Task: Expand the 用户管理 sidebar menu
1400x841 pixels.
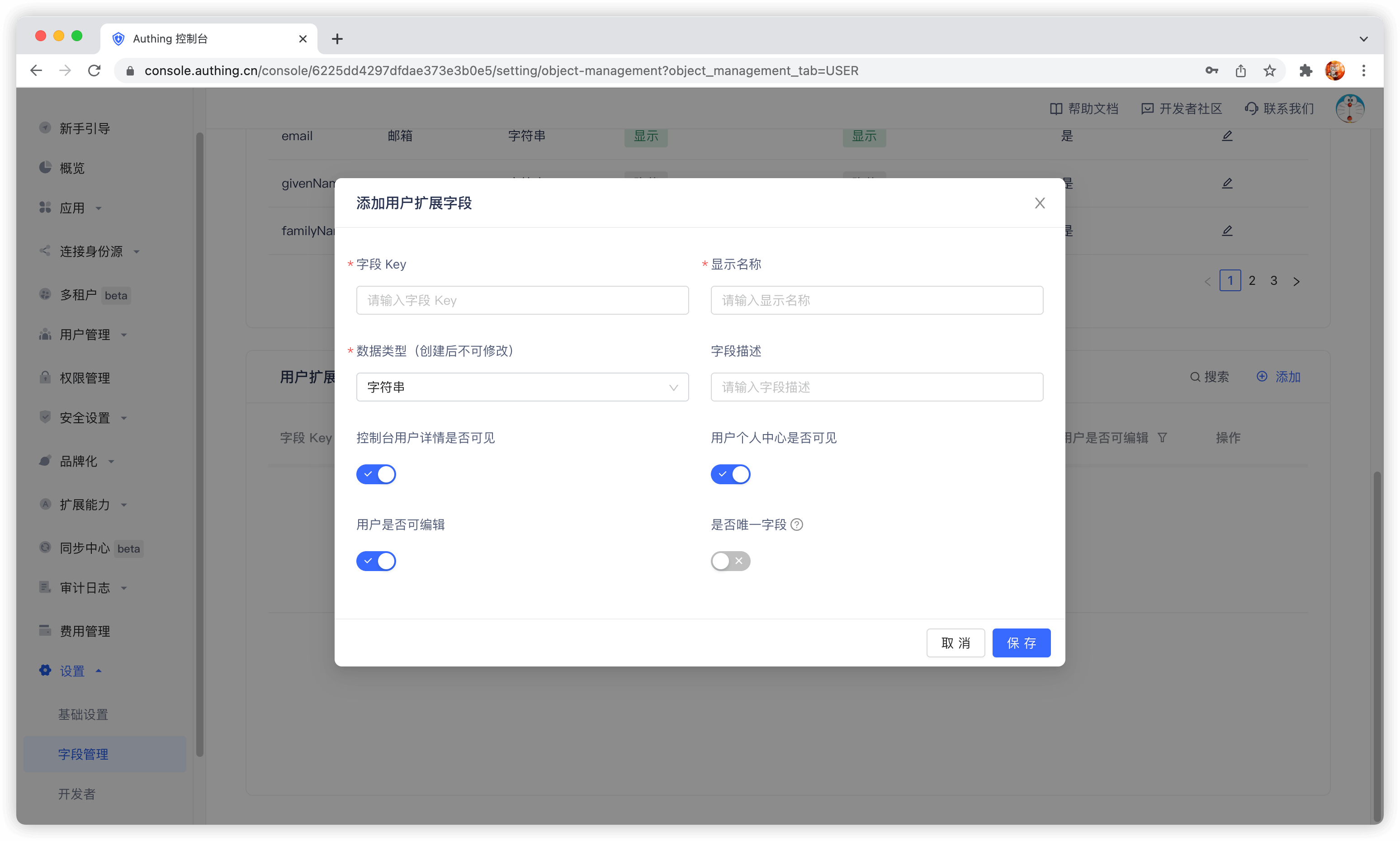Action: 85,335
